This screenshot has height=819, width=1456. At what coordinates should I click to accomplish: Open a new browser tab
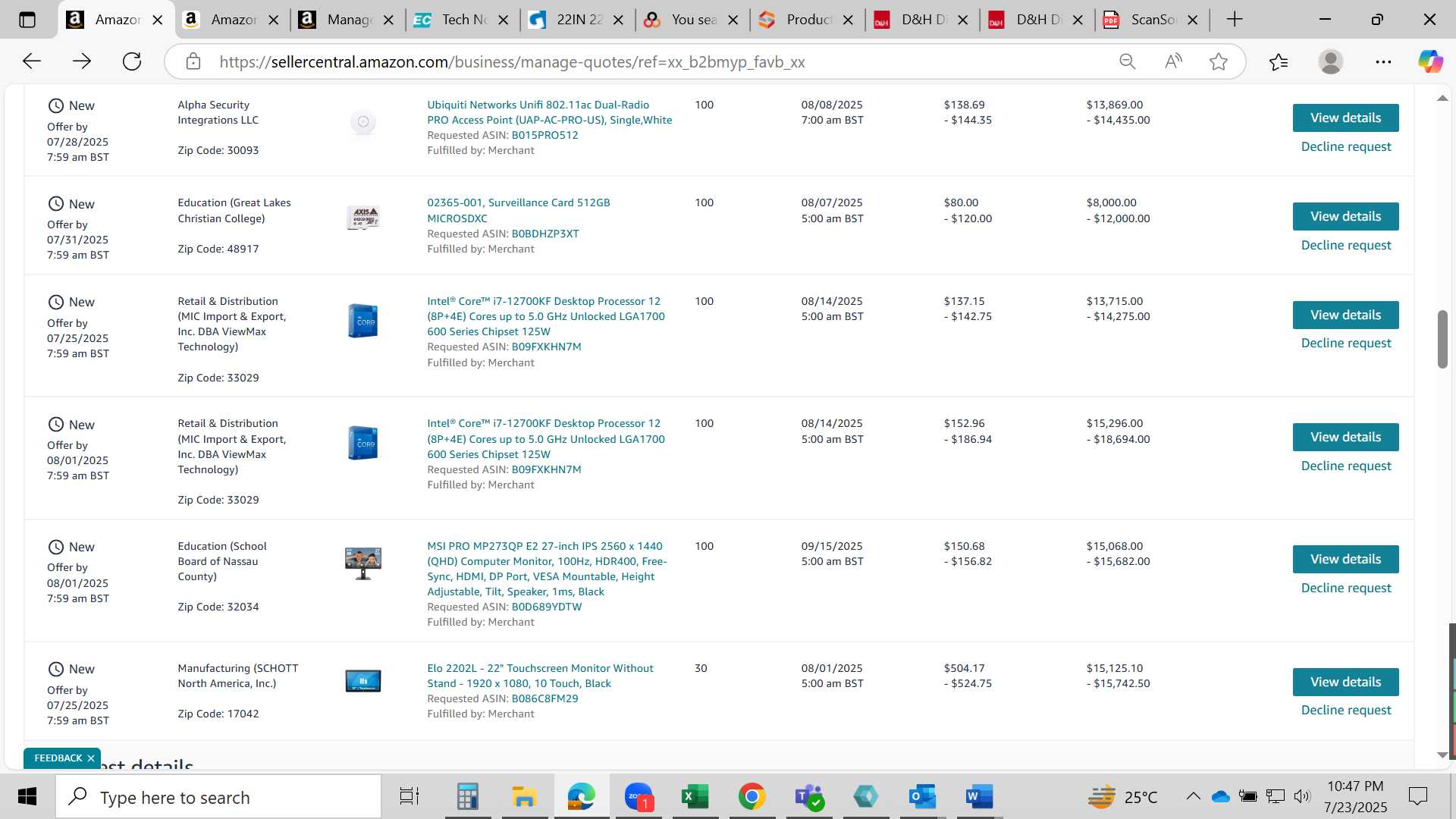[1235, 20]
